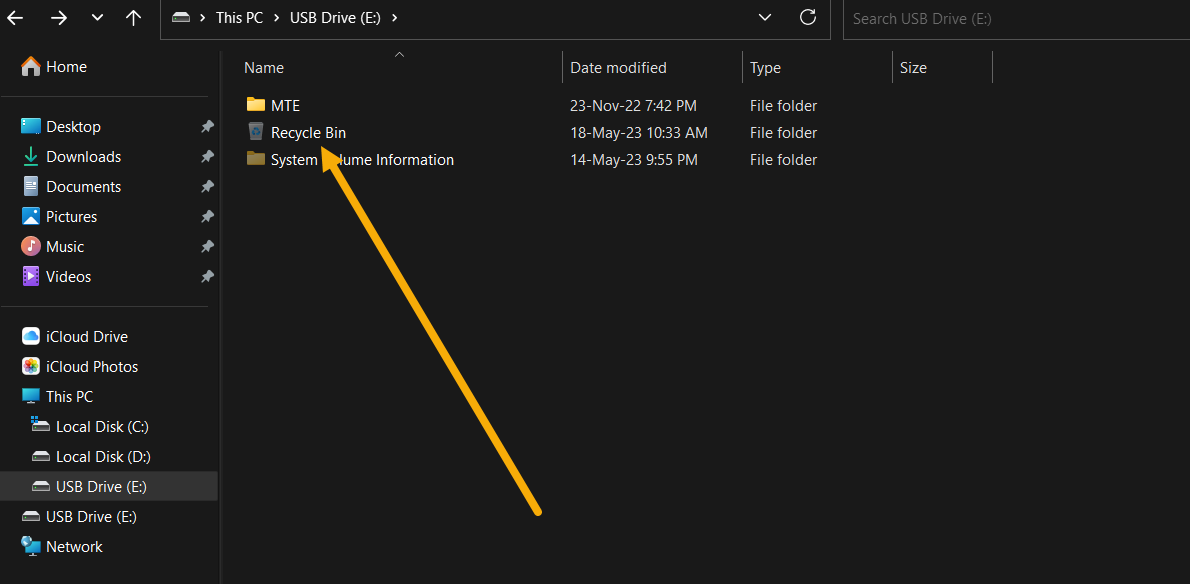Open the MTE folder
1190x584 pixels.
click(283, 105)
